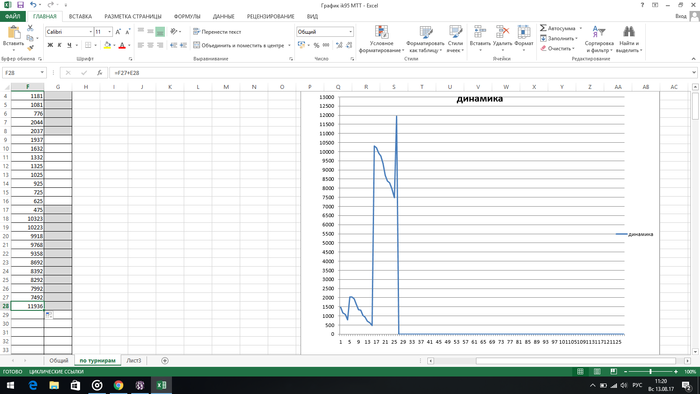Toggle bold (Ж) formatting

(x=50, y=45)
